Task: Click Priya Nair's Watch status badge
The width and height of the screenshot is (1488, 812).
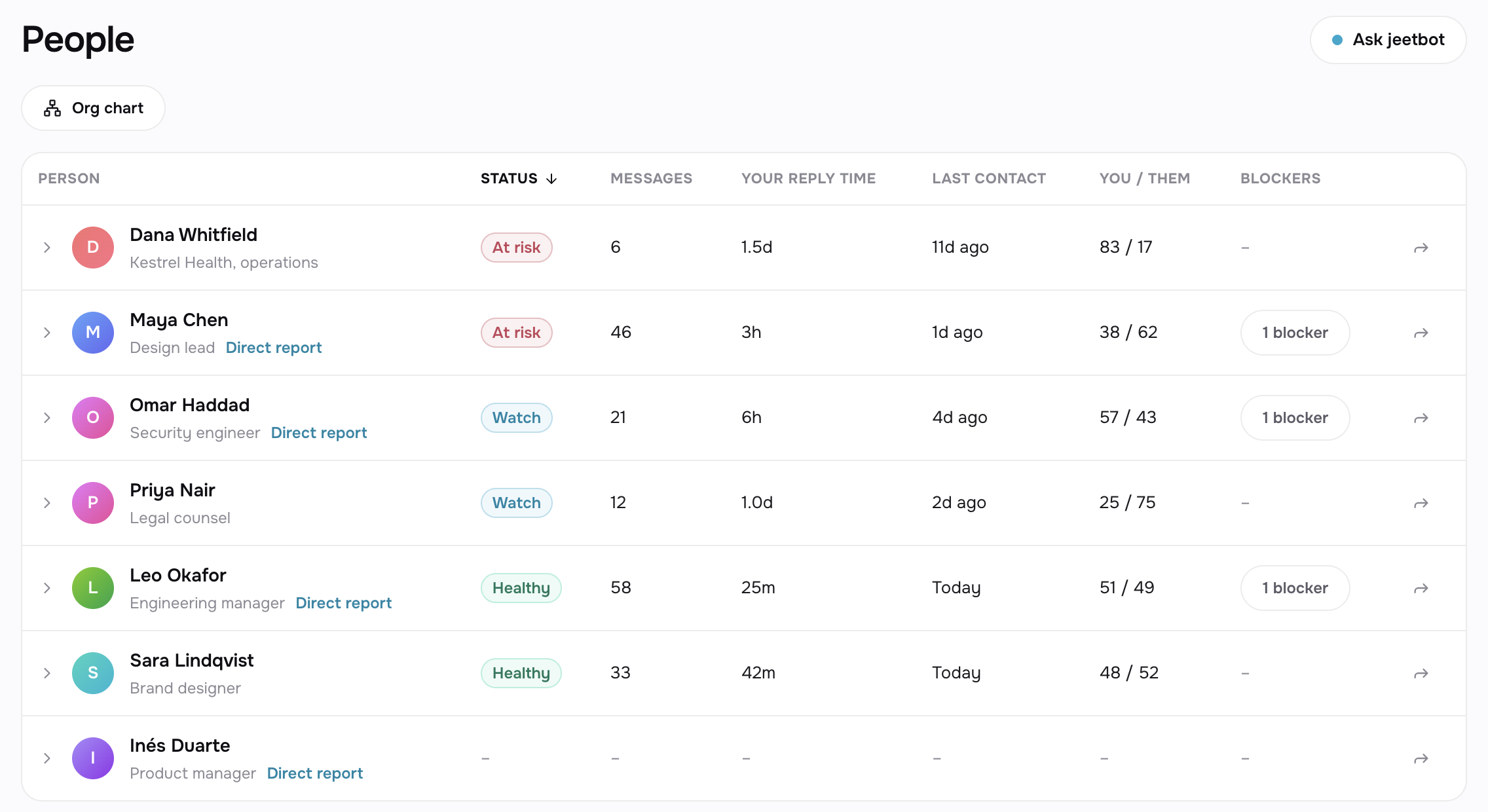Action: [517, 503]
